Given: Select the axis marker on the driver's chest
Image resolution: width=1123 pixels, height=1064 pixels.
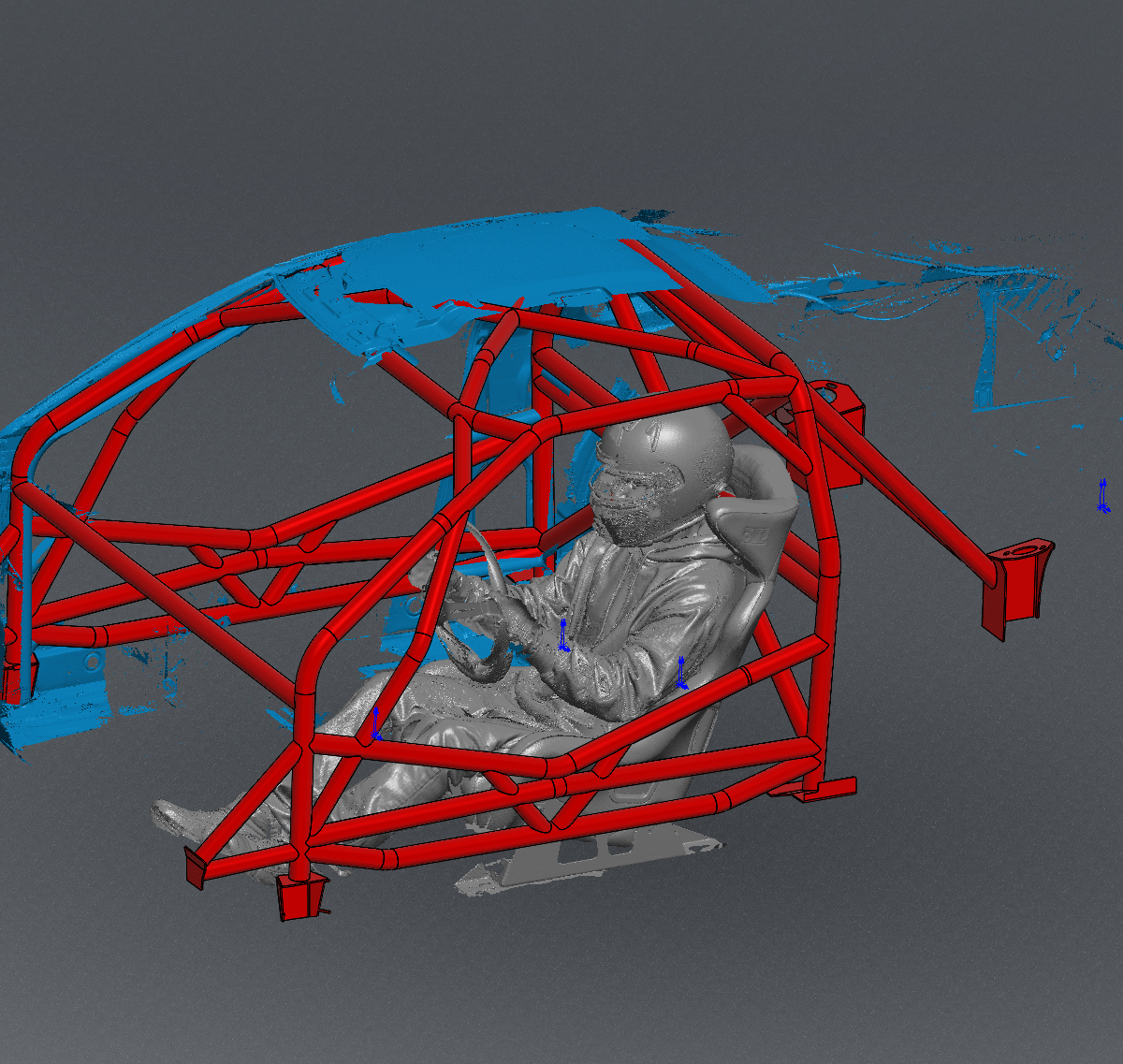Looking at the screenshot, I should [x=563, y=634].
